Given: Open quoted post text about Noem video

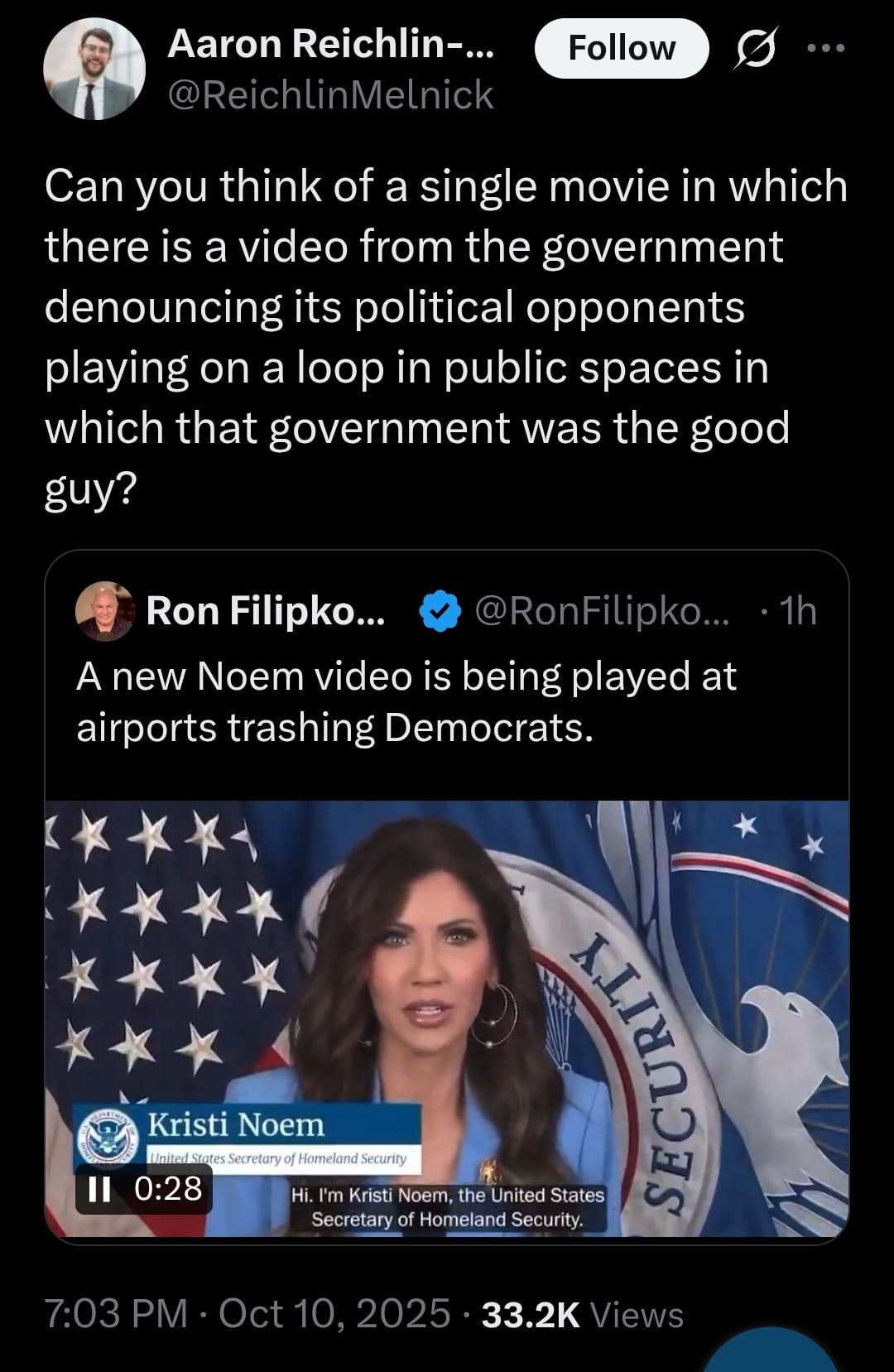Looking at the screenshot, I should 406,701.
